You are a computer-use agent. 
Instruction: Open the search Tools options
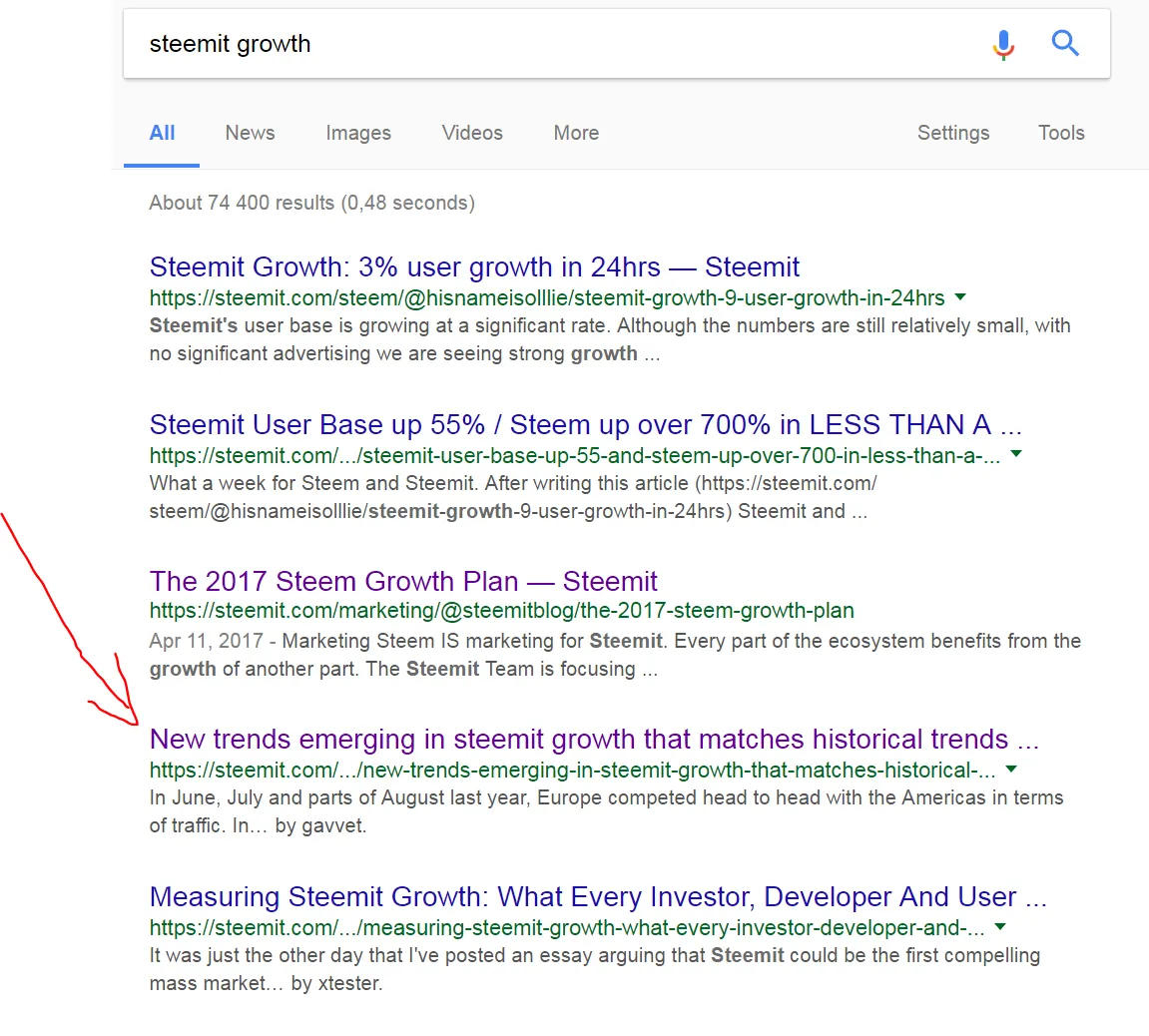pos(1061,133)
